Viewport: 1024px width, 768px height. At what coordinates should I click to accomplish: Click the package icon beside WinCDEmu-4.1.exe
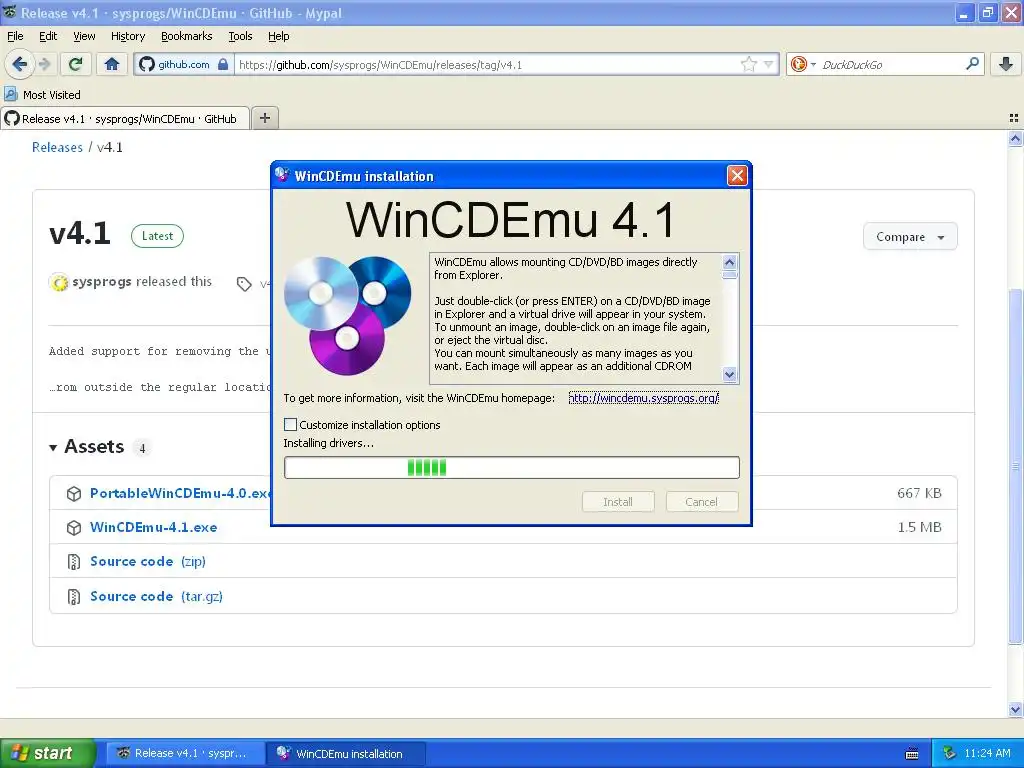tap(74, 528)
